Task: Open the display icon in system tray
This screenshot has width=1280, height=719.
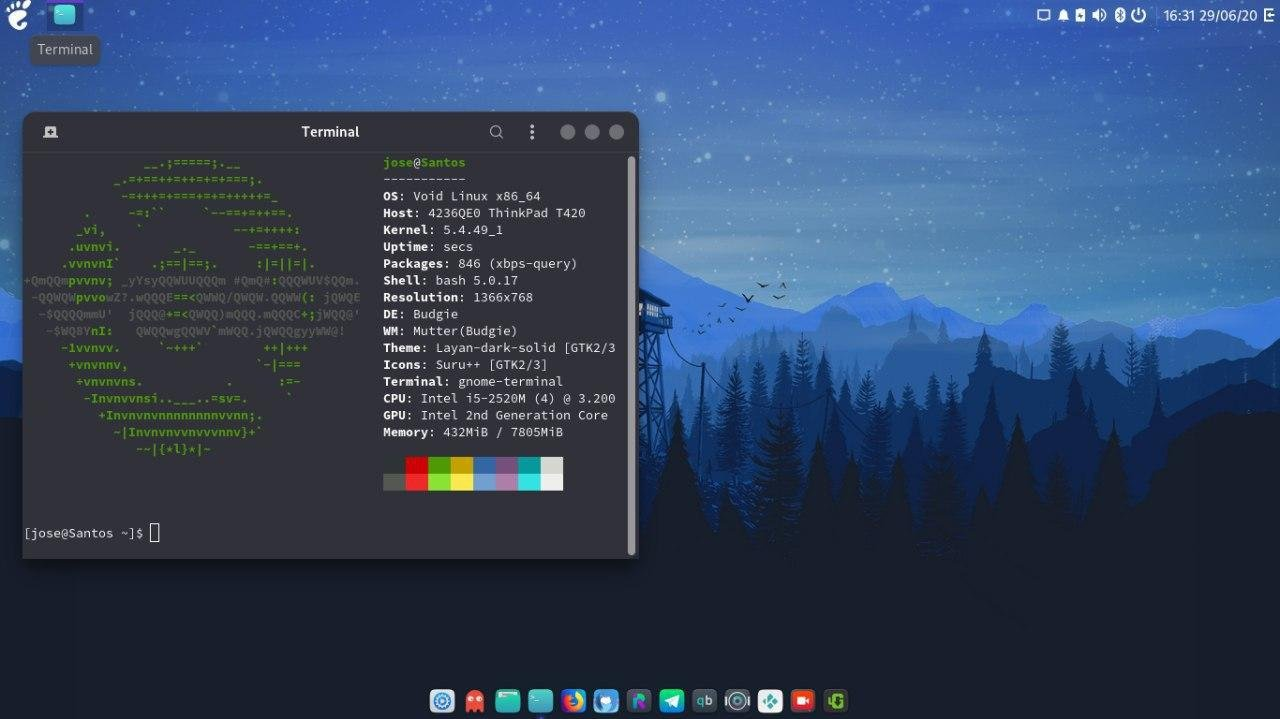Action: click(1044, 15)
